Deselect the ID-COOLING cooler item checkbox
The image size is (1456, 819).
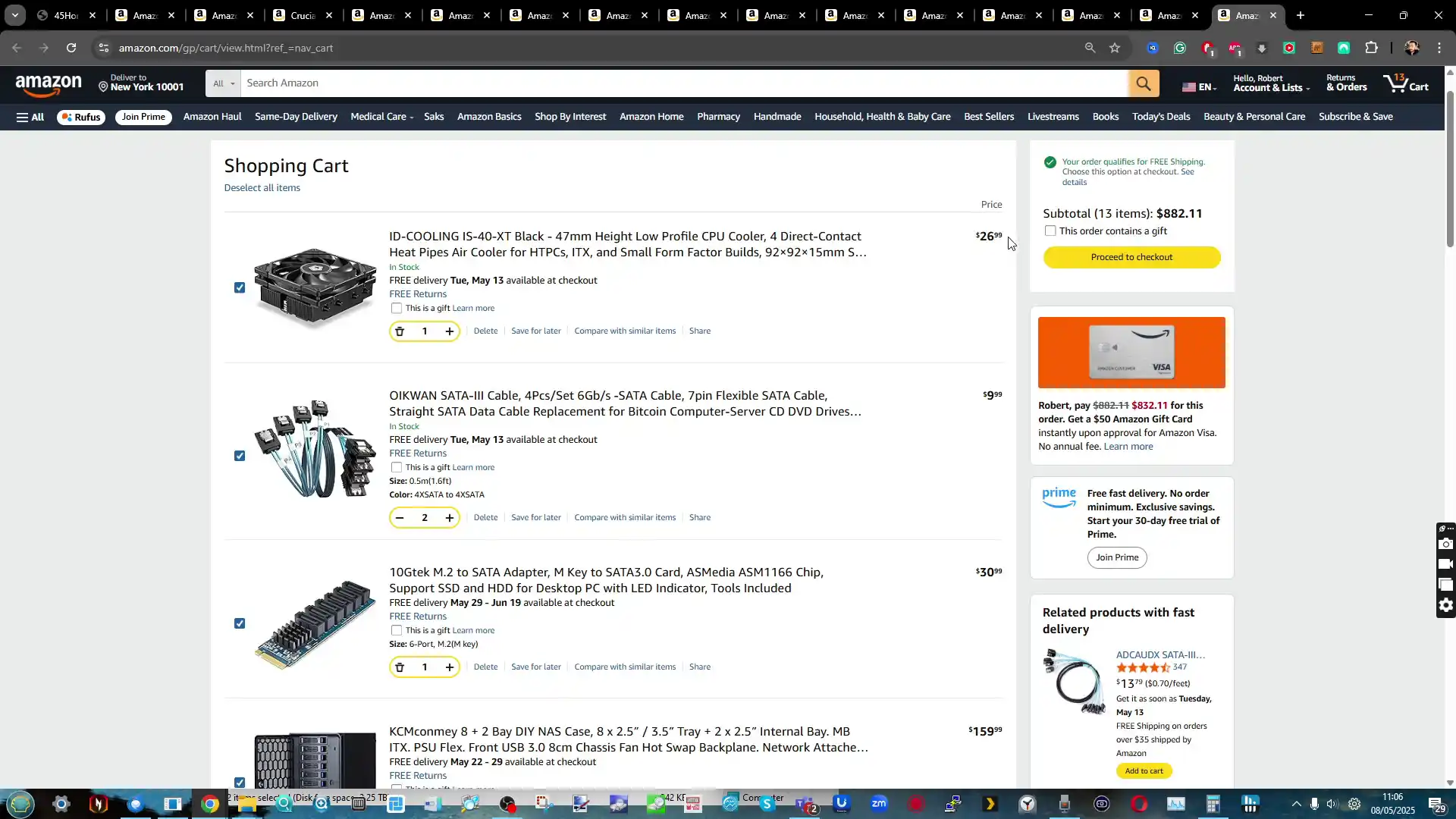[240, 288]
